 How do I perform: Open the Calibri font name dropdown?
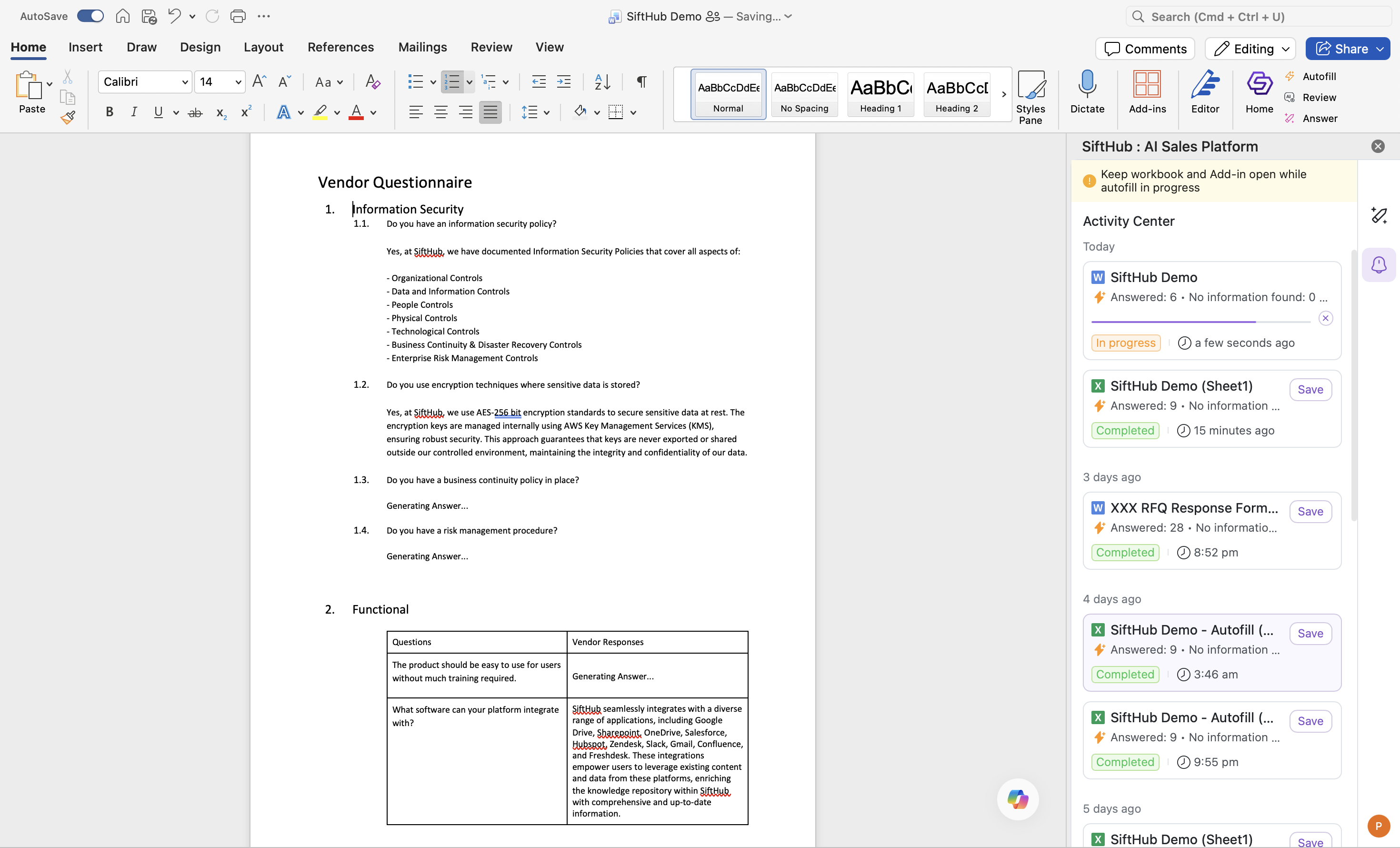click(x=184, y=82)
